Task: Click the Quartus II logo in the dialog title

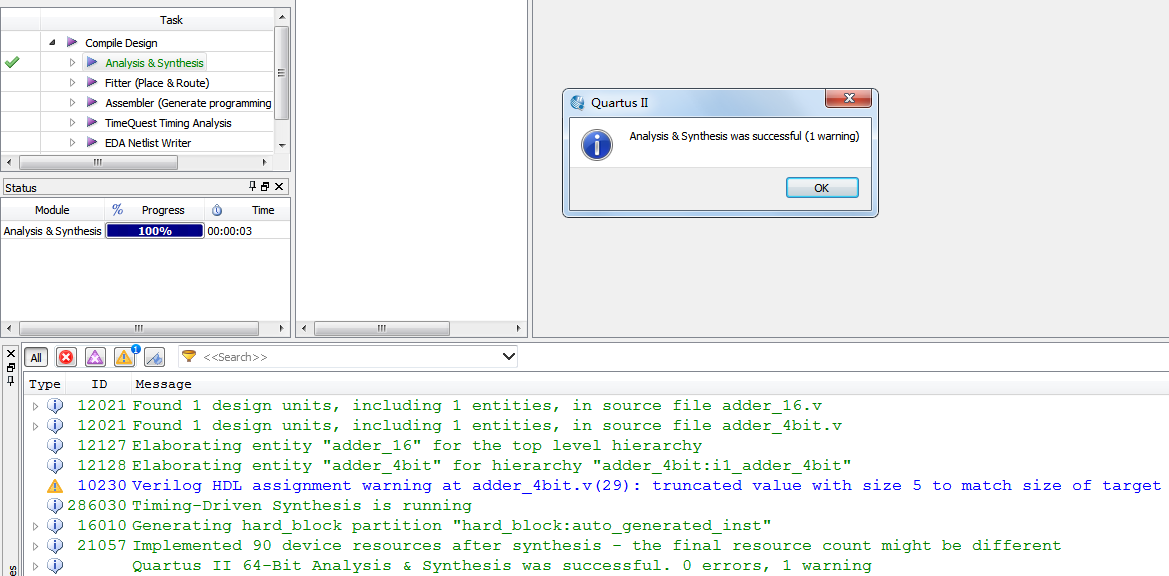Action: click(577, 103)
